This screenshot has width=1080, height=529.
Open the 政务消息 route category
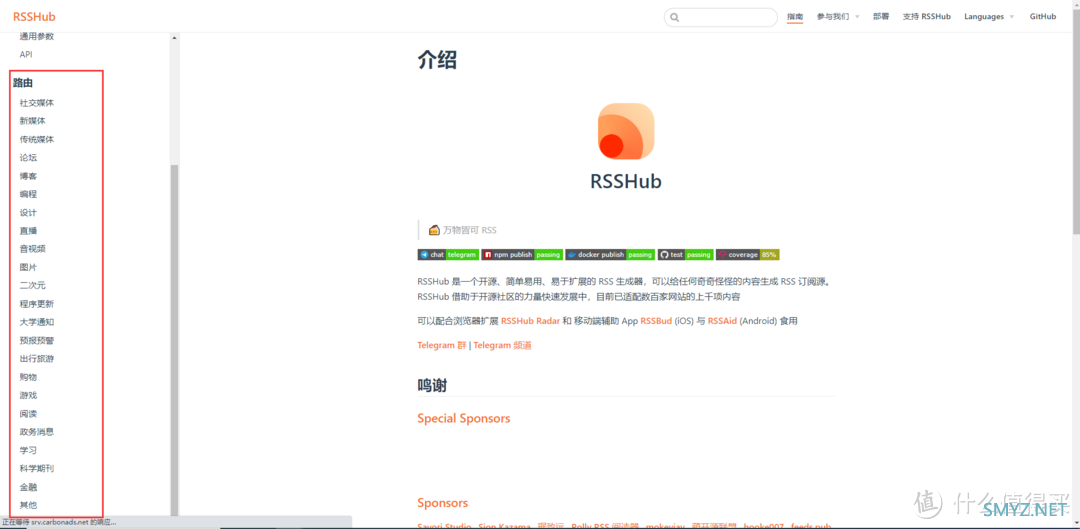click(37, 432)
